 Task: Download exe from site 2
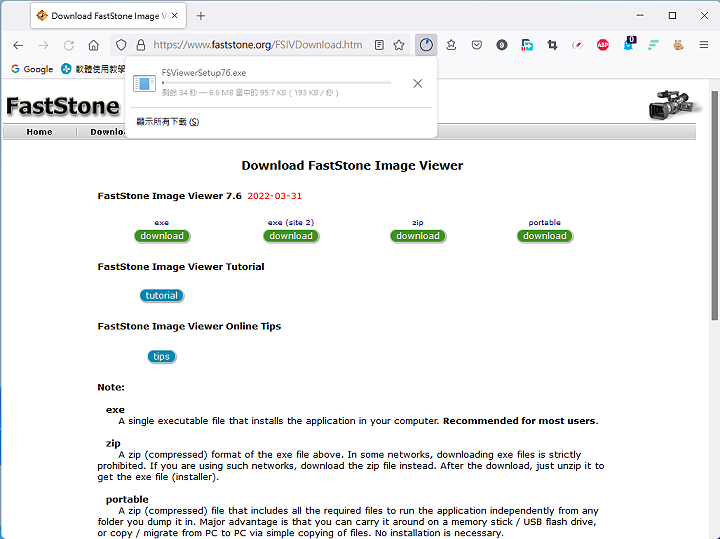tap(291, 236)
